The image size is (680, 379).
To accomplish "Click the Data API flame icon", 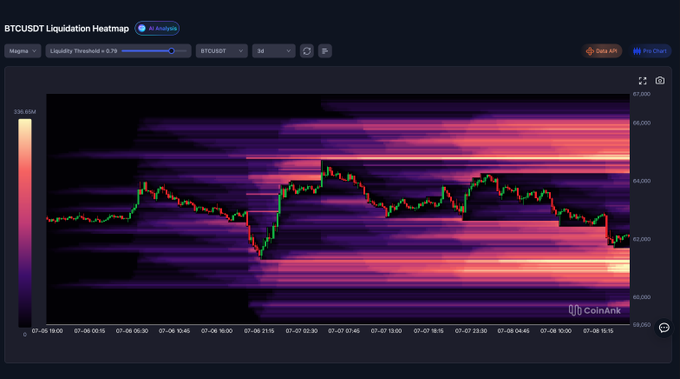I will 590,51.
